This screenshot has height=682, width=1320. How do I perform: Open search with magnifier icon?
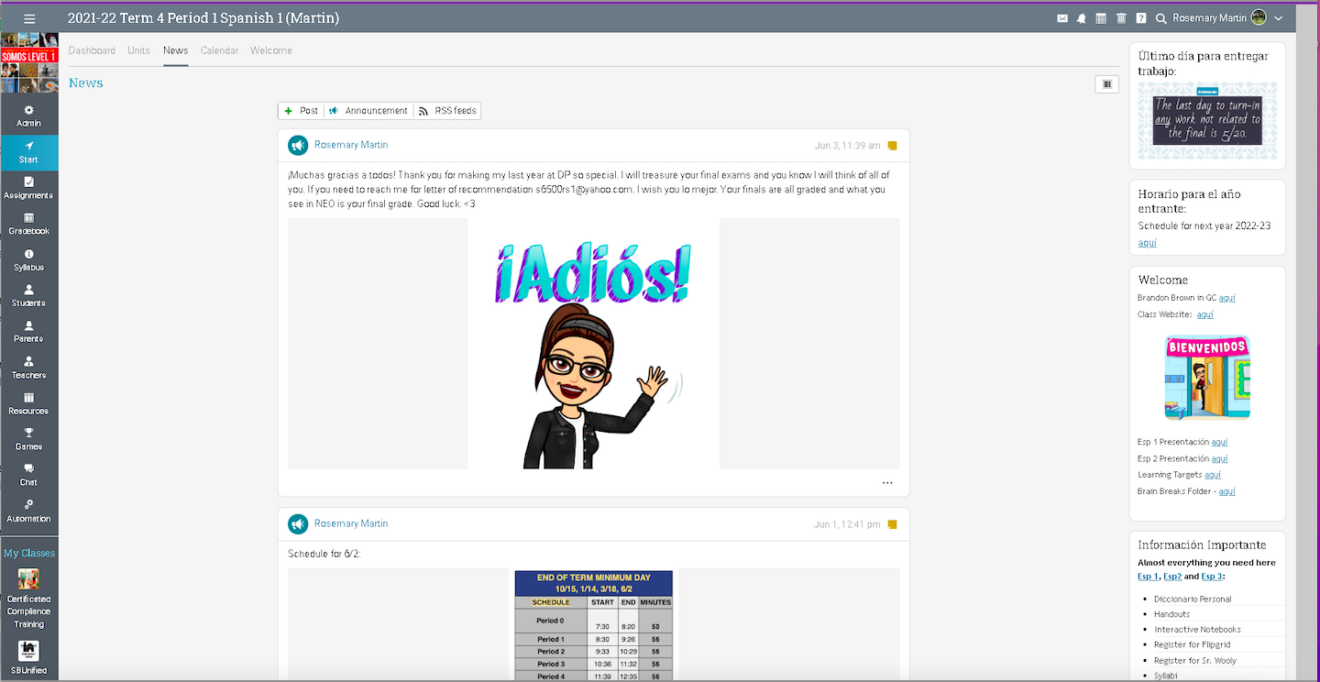tap(1161, 18)
